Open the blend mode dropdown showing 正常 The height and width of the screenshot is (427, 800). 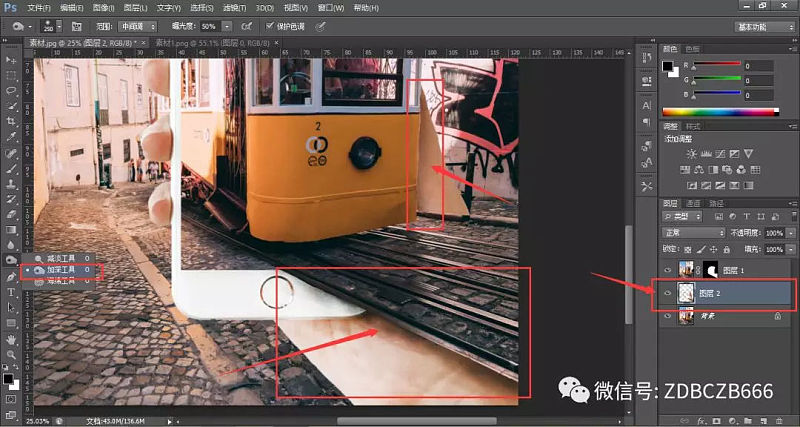click(x=694, y=233)
